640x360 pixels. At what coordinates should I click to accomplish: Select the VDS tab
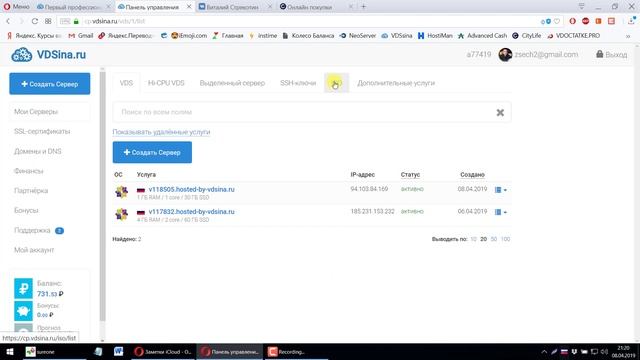(x=126, y=83)
